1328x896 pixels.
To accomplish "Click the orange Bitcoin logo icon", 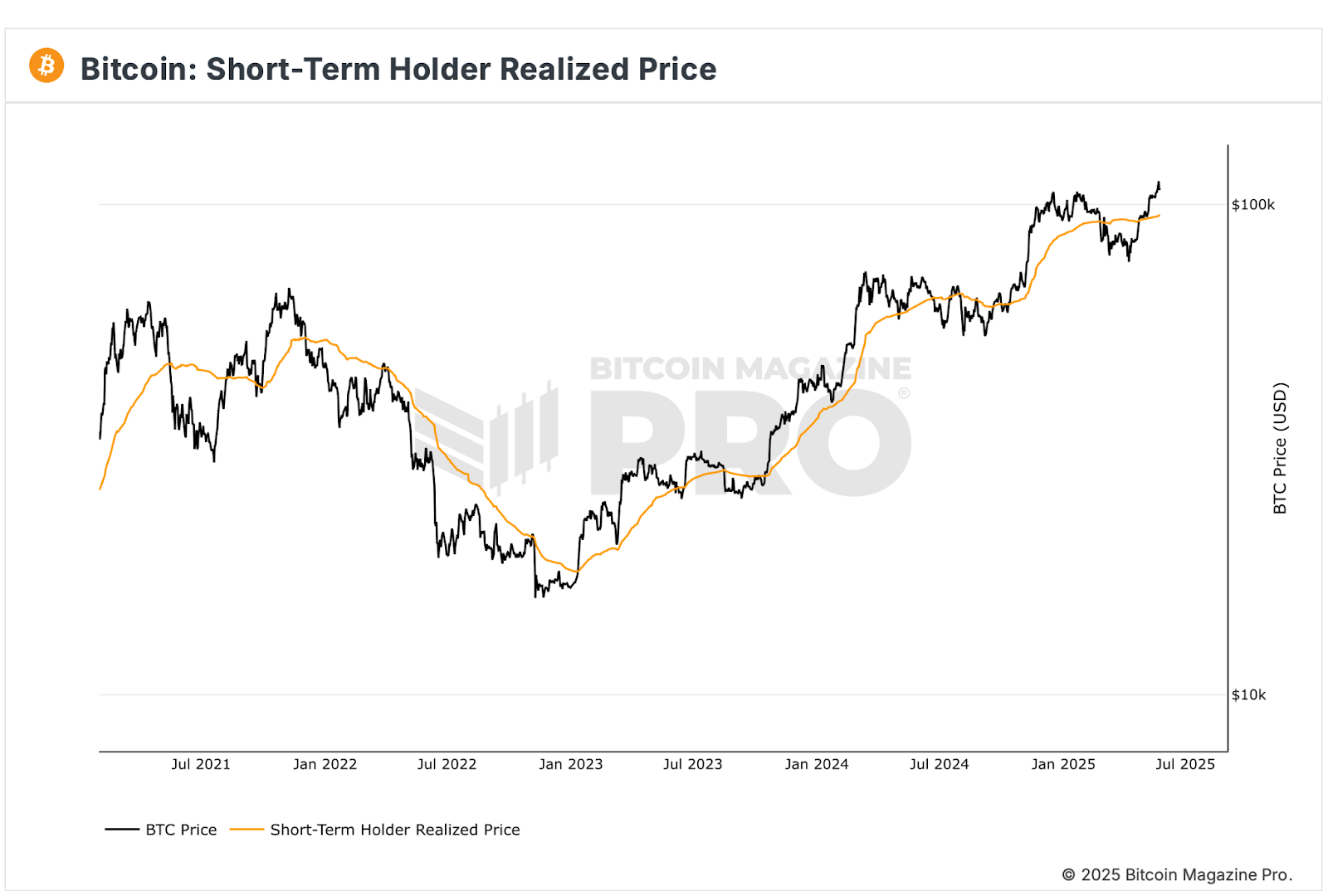I will 46,66.
